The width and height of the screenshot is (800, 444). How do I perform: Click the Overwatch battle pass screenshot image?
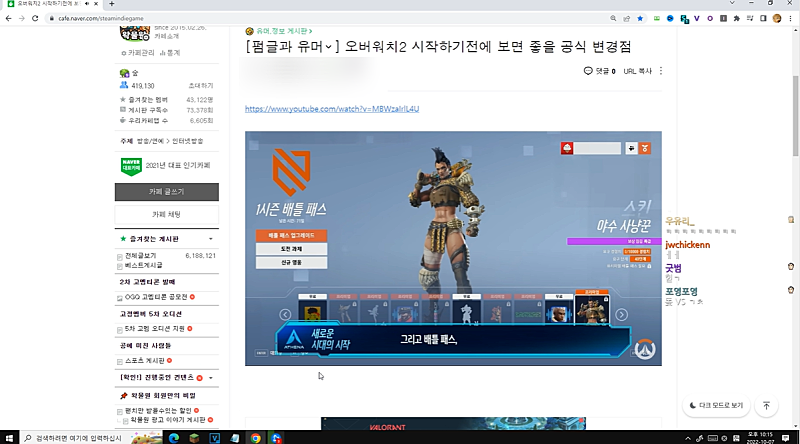coord(453,249)
